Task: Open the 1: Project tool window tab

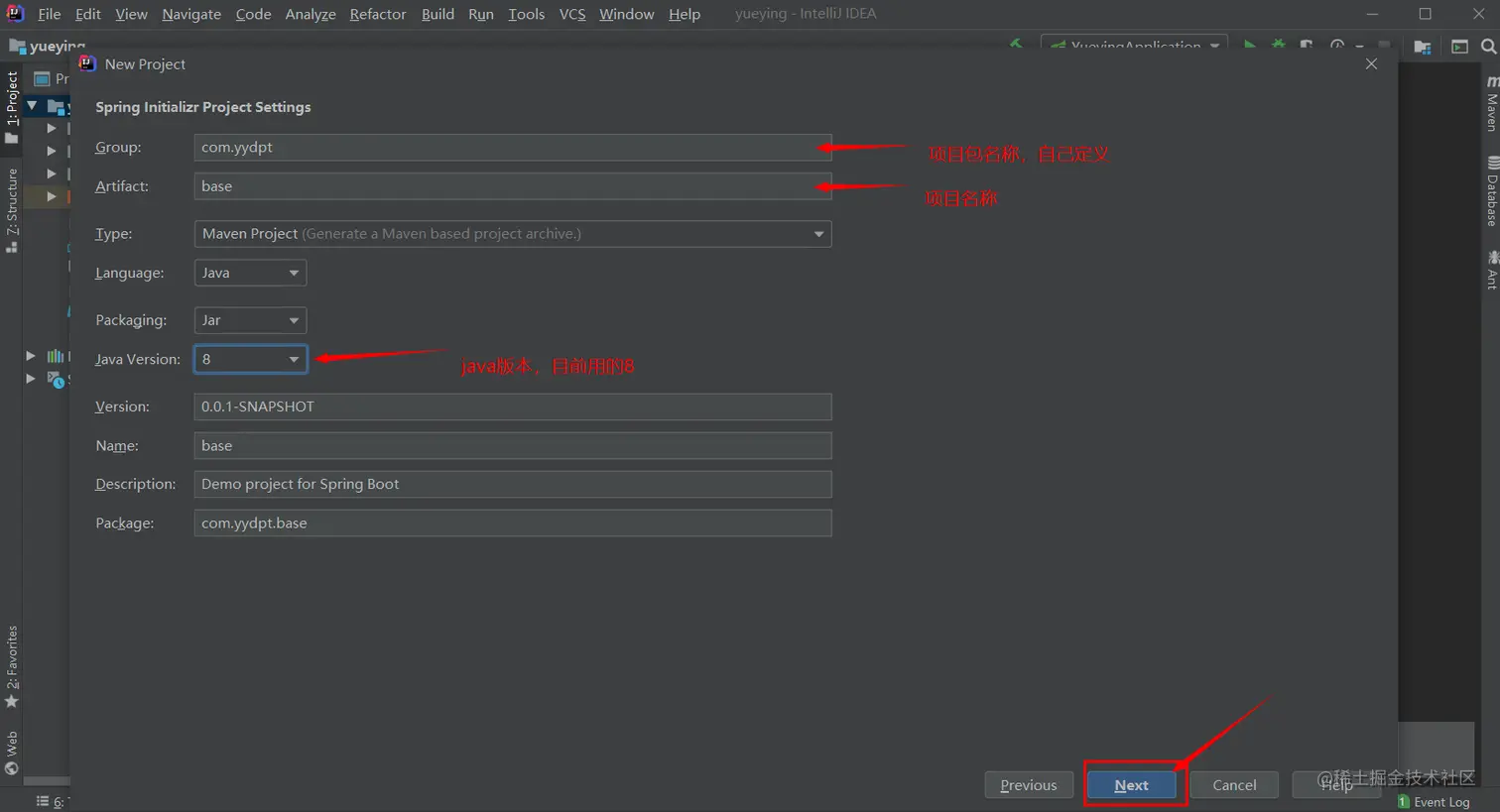Action: tap(11, 107)
